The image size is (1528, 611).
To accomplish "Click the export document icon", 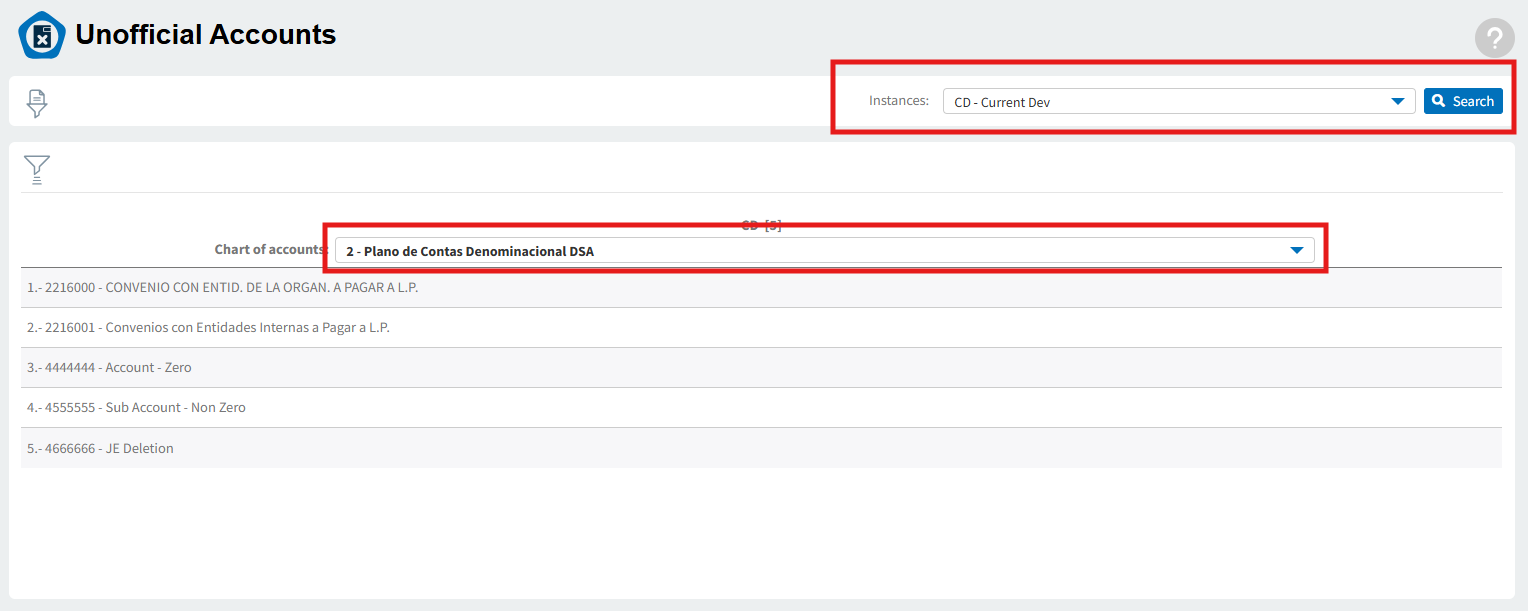I will 37,103.
